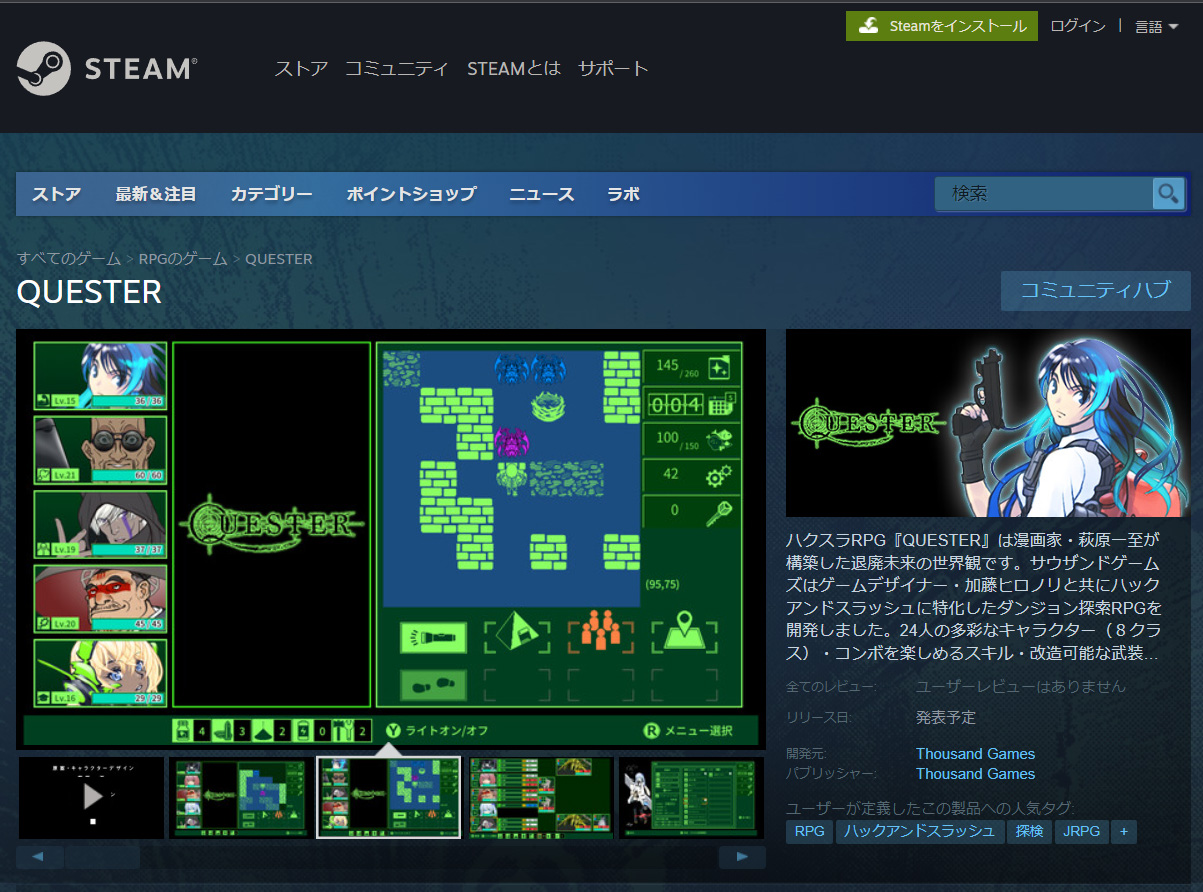
Task: Select the highlighted third screenshot thumbnail
Action: click(389, 796)
